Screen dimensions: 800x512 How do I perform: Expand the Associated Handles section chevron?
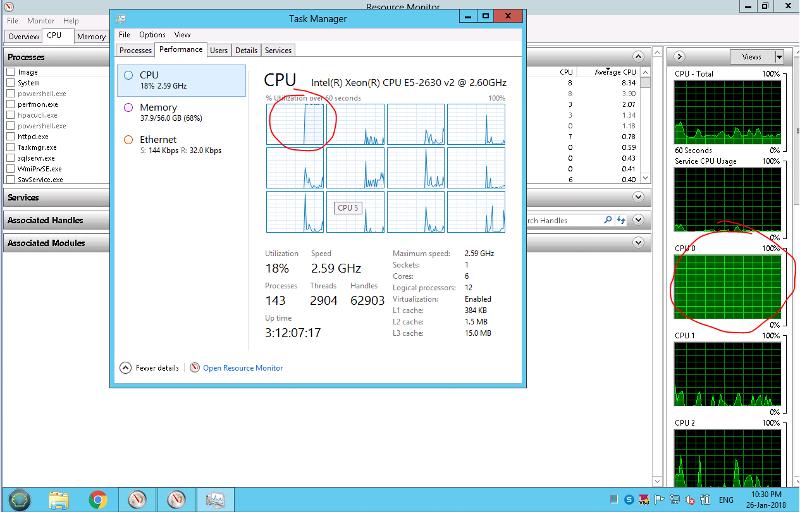pyautogui.click(x=638, y=220)
